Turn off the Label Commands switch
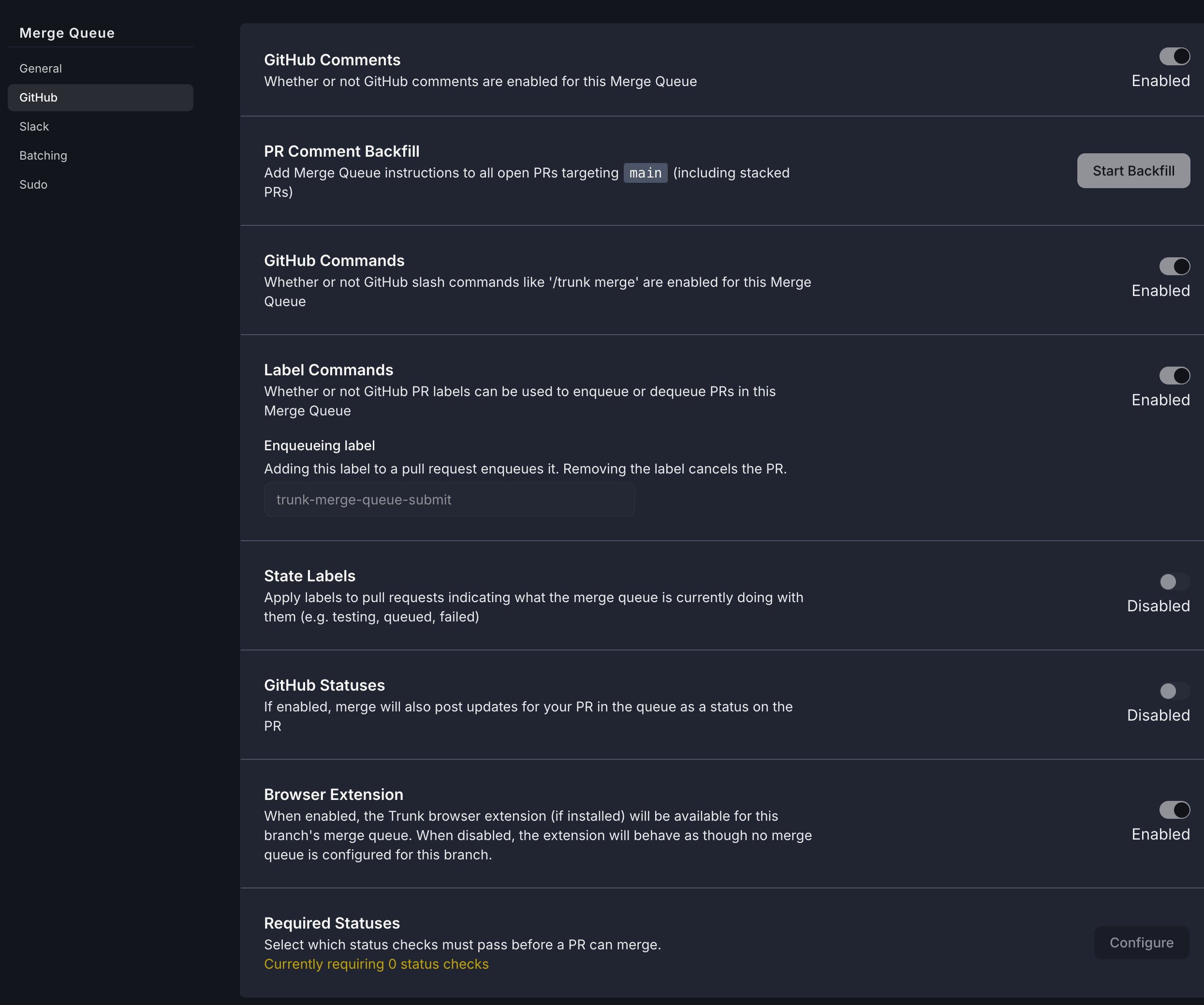 point(1174,375)
